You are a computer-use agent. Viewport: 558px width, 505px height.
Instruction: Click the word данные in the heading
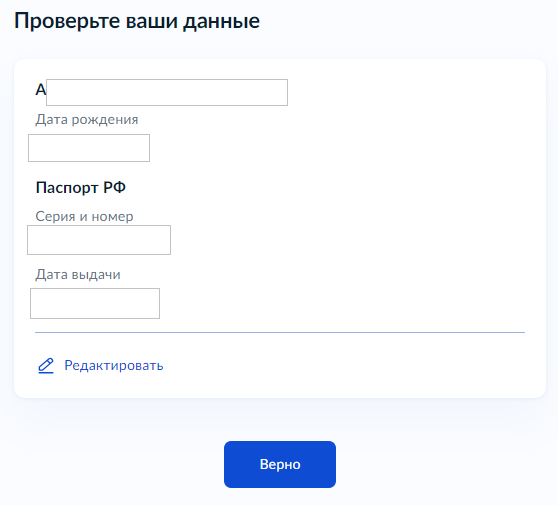222,21
